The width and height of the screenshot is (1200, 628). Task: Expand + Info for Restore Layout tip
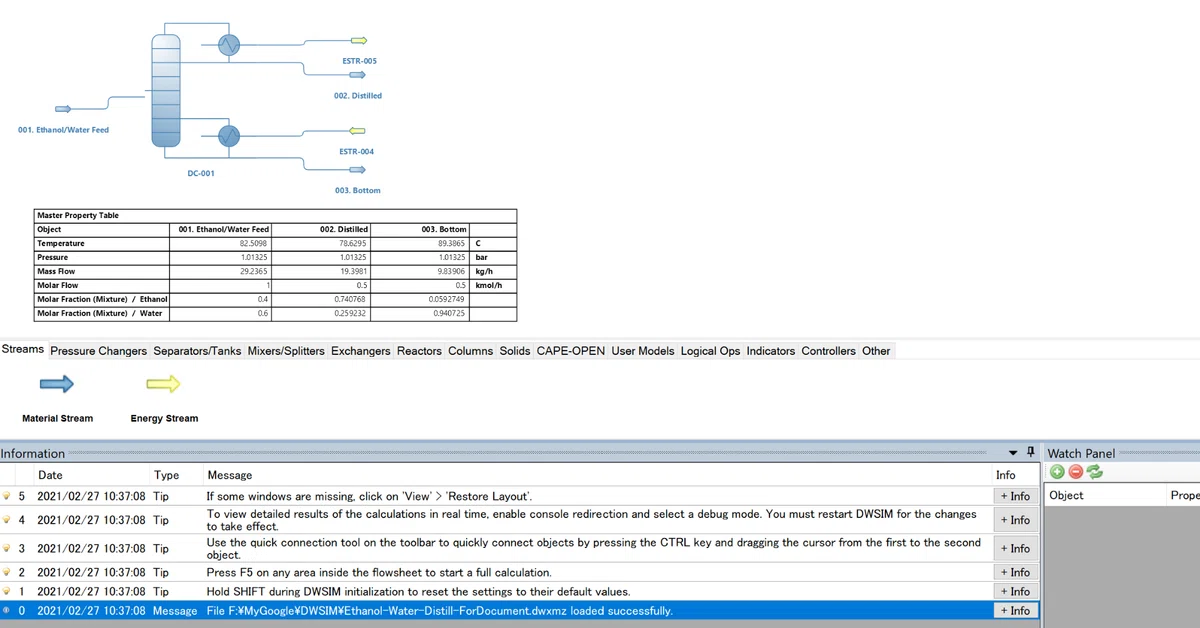click(x=1015, y=496)
